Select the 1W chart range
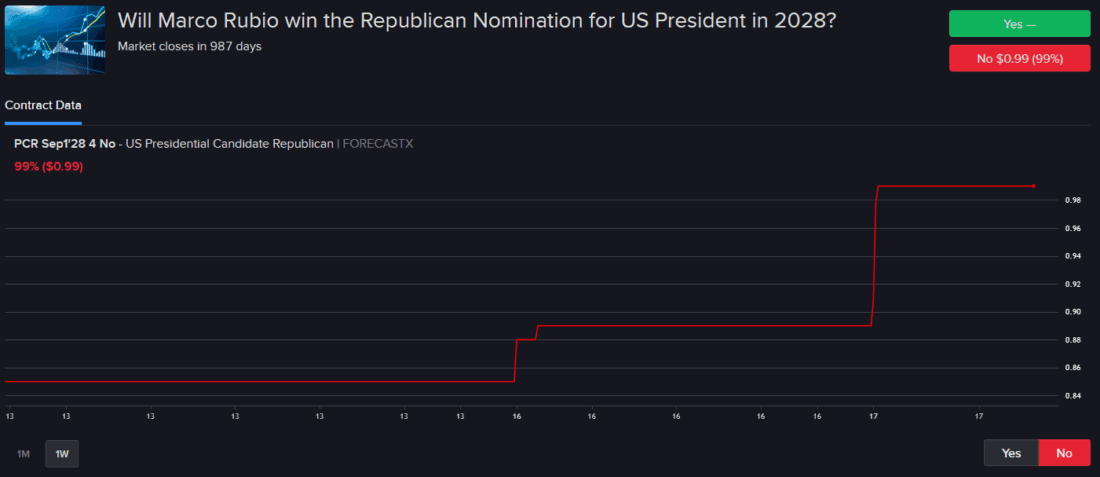 tap(62, 454)
